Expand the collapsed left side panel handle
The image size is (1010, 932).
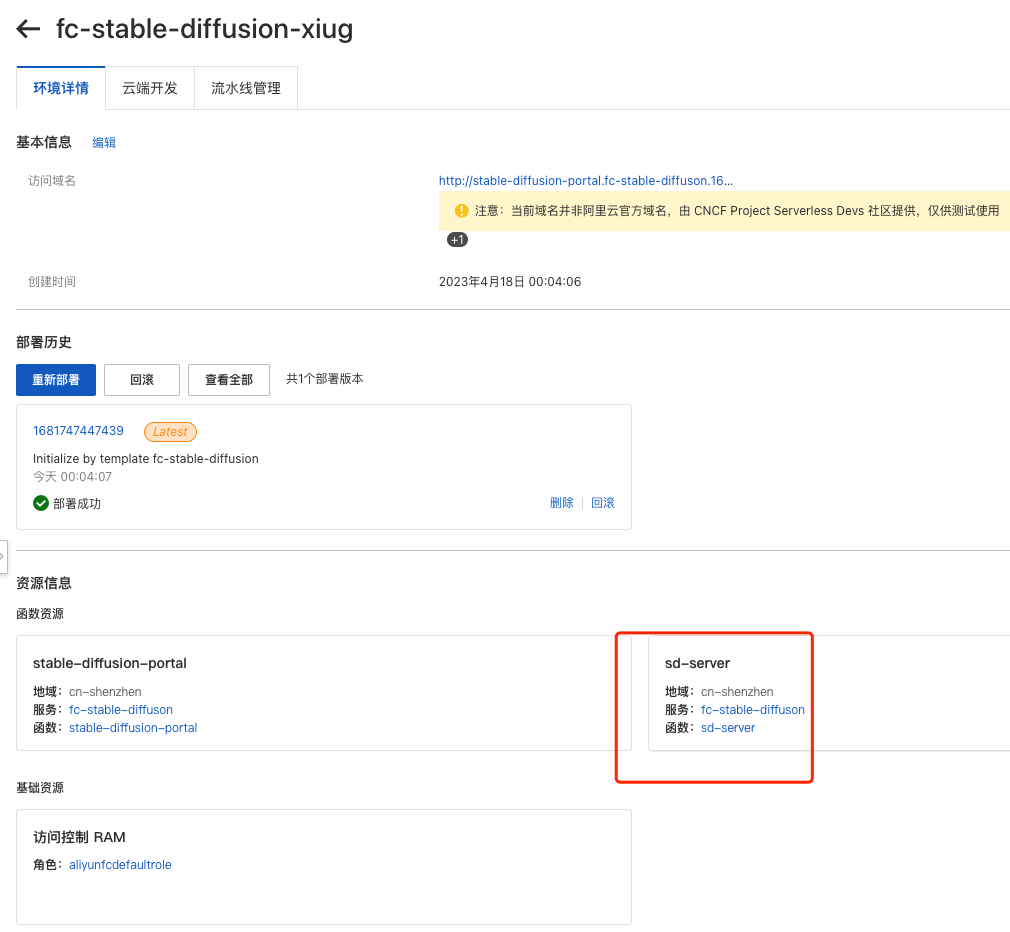coord(3,556)
